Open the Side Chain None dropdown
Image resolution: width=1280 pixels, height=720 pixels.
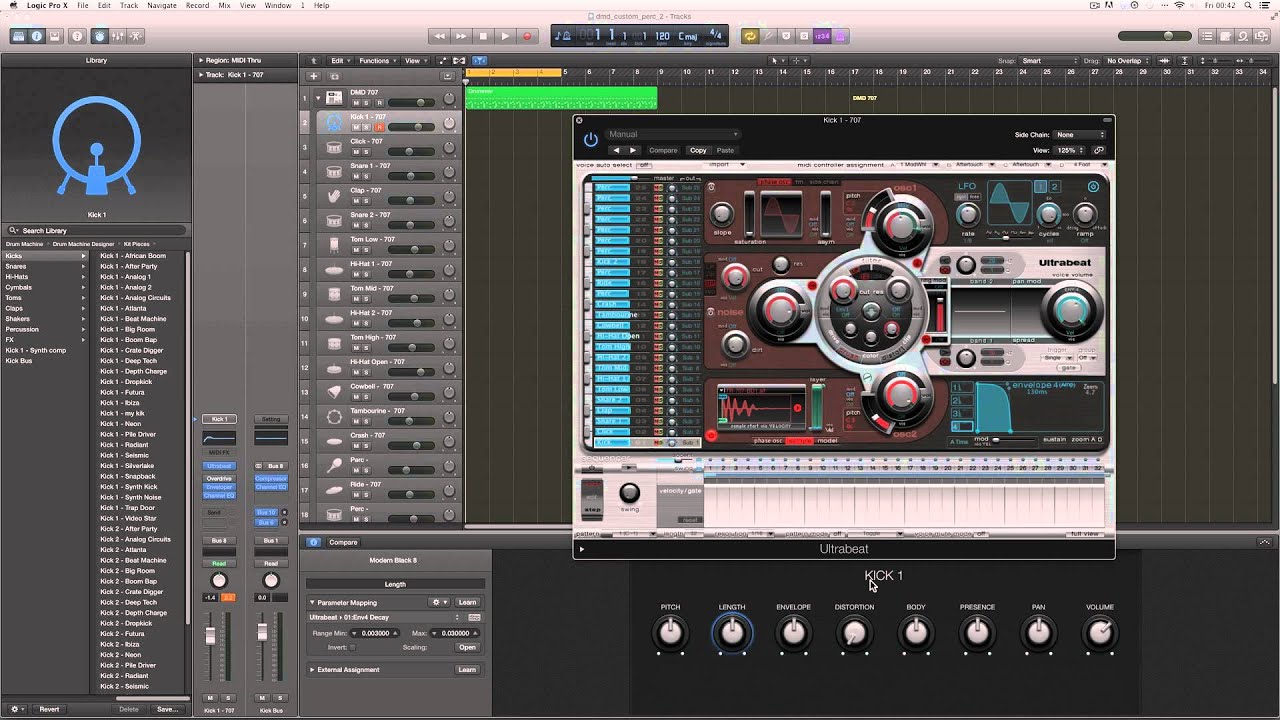point(1080,134)
